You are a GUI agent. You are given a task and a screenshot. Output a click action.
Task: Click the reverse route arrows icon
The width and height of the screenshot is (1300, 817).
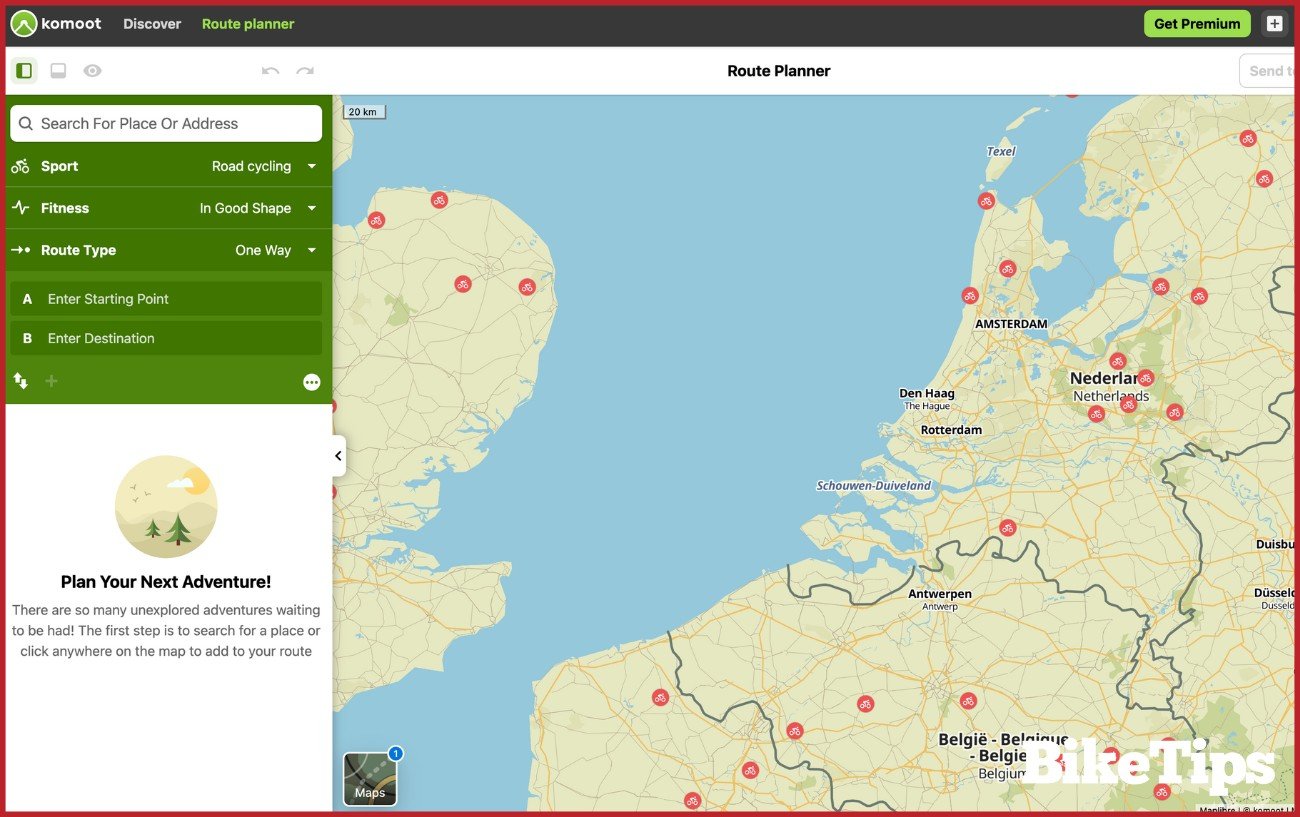click(20, 381)
